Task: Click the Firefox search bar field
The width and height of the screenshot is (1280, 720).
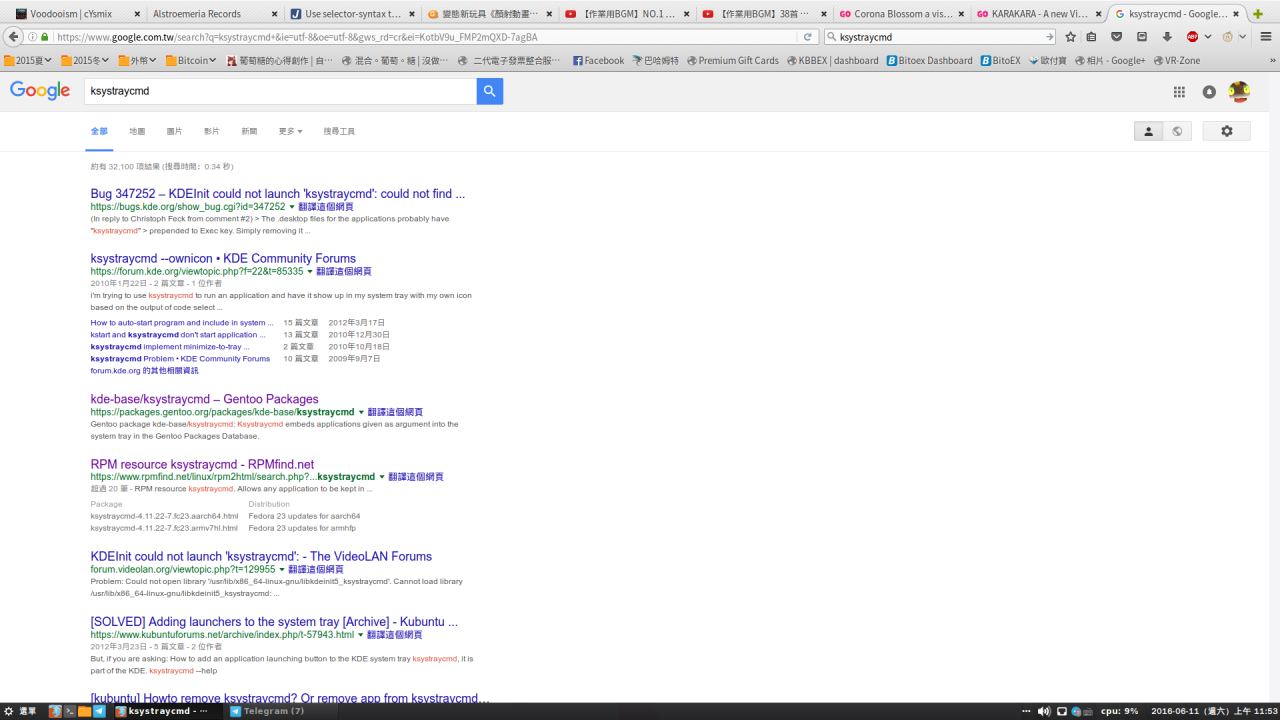Action: (x=940, y=37)
